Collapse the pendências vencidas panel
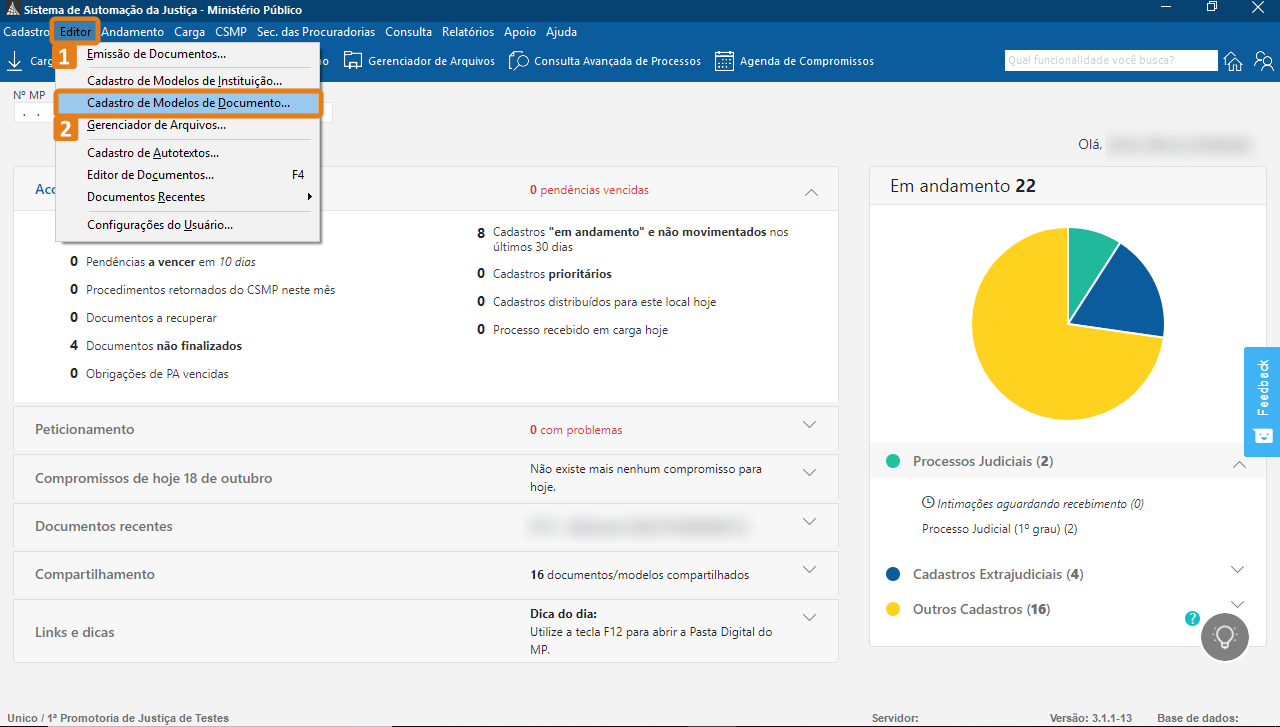1280x727 pixels. [x=811, y=191]
